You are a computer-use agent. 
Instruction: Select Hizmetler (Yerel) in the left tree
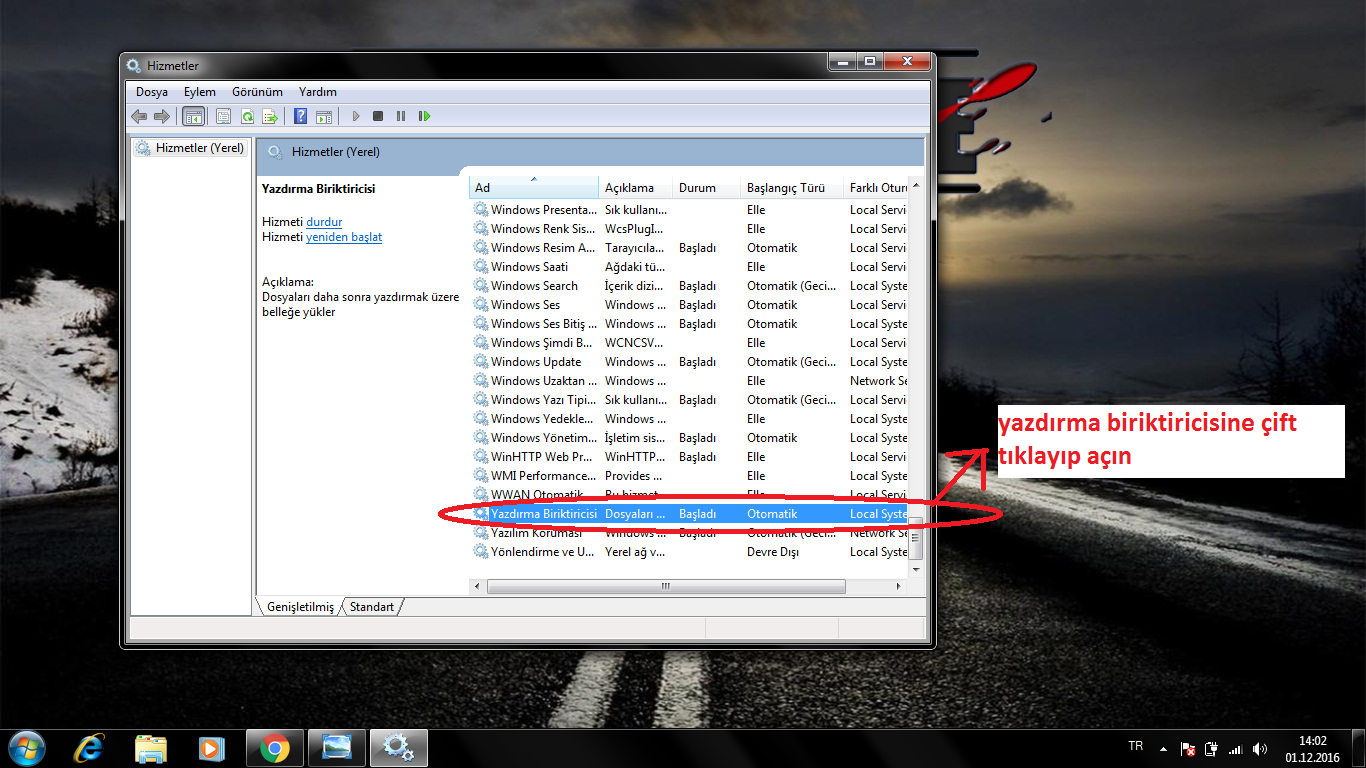pos(191,148)
